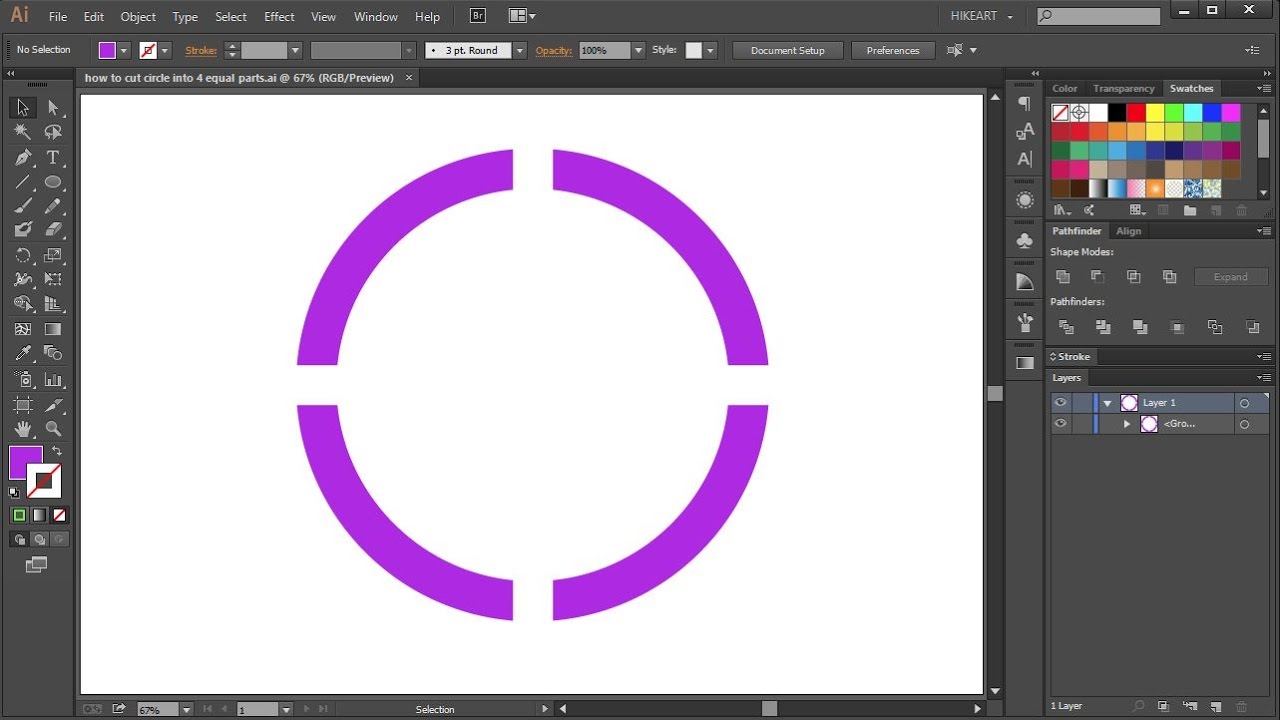Select the Magic Wand tool
Screen dimensions: 1280x720
point(23,132)
